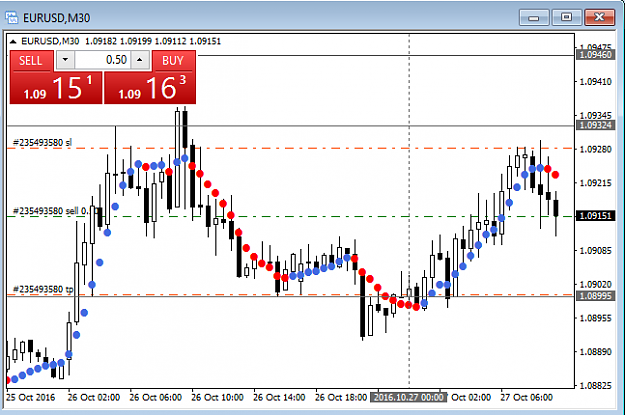
Task: Click the 1.09280 price scale value
Action: tap(596, 149)
